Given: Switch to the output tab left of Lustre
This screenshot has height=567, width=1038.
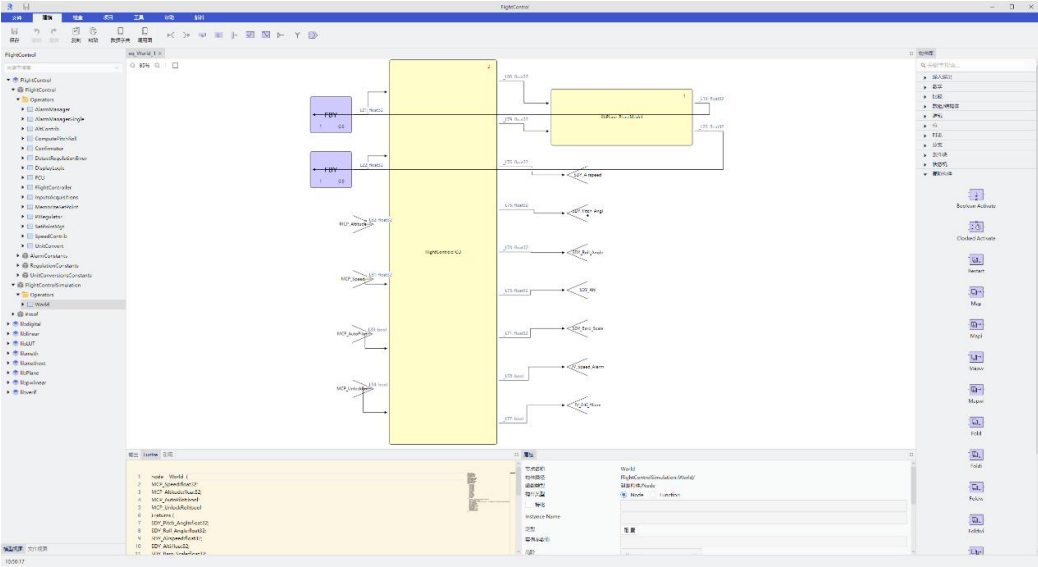Looking at the screenshot, I should (133, 455).
